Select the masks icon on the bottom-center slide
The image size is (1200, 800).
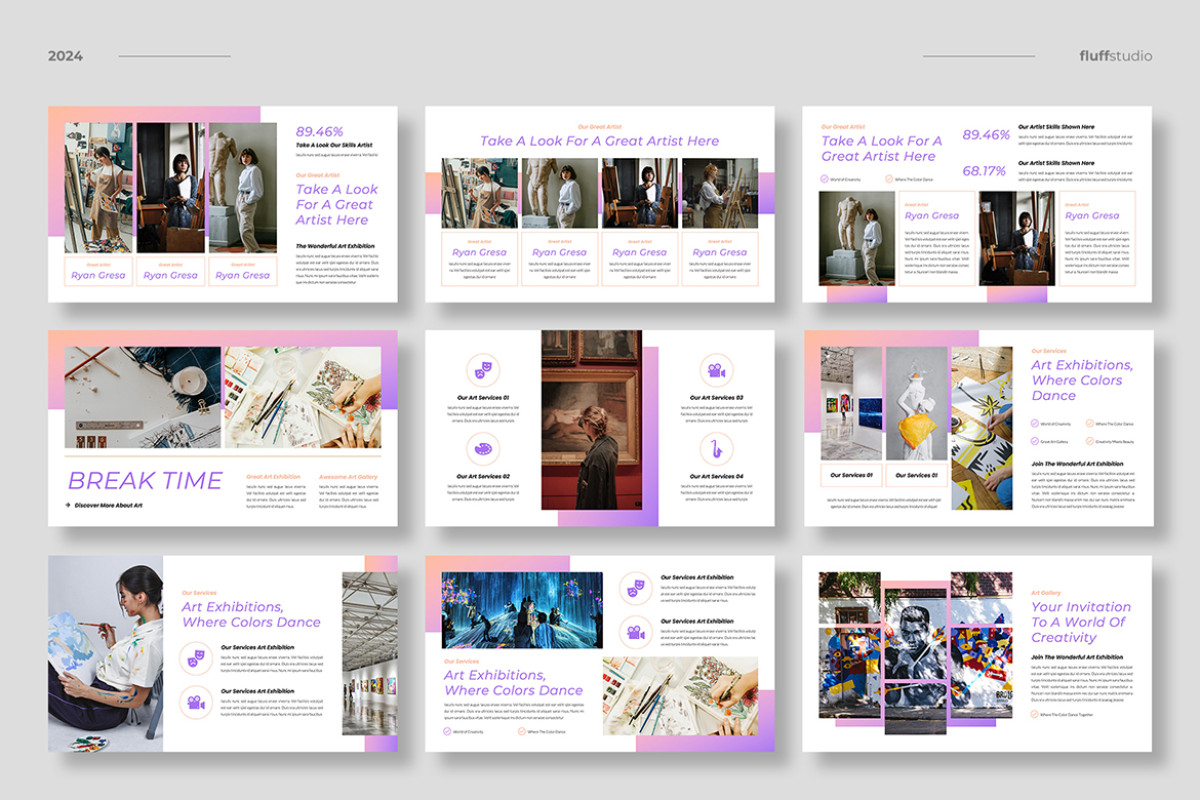coord(636,587)
